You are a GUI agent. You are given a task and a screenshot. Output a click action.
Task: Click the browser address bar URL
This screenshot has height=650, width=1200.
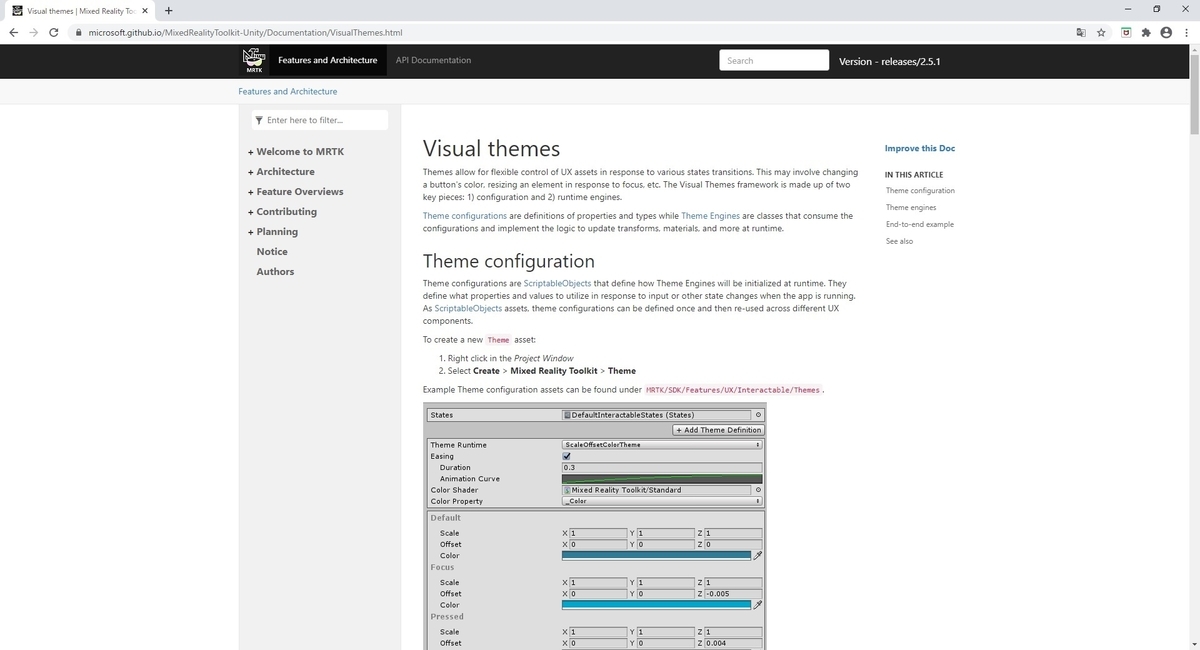click(x=245, y=32)
